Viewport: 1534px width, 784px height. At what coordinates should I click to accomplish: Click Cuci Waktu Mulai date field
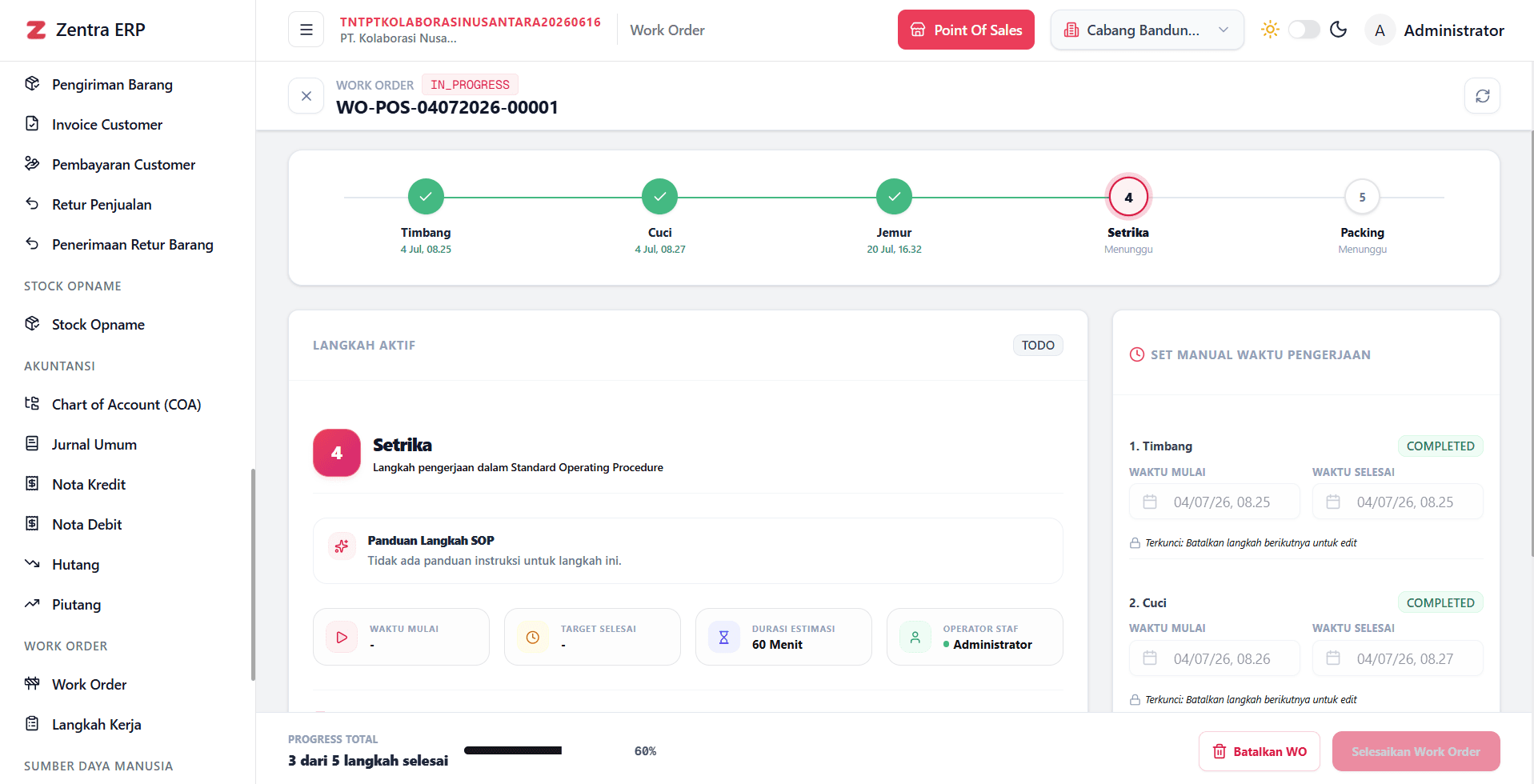1214,658
